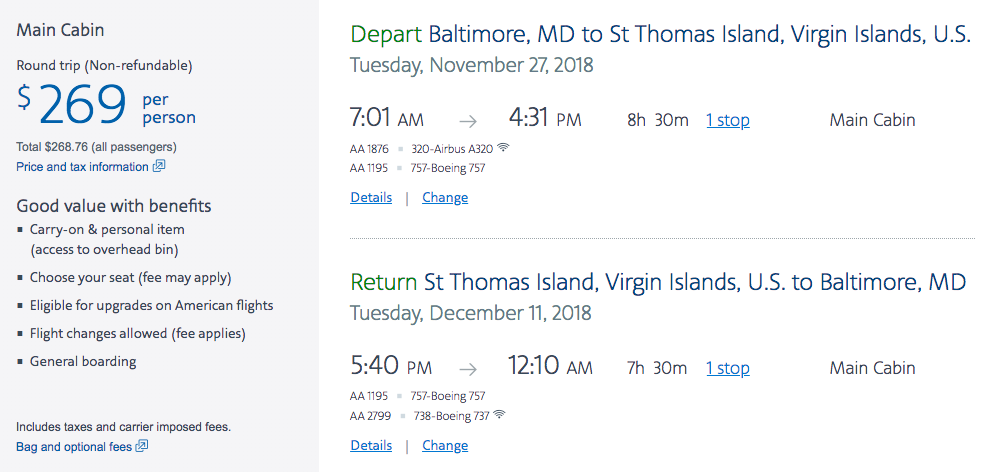
Task: Click the Wi-Fi icon beside Airbus A320
Action: (x=503, y=148)
